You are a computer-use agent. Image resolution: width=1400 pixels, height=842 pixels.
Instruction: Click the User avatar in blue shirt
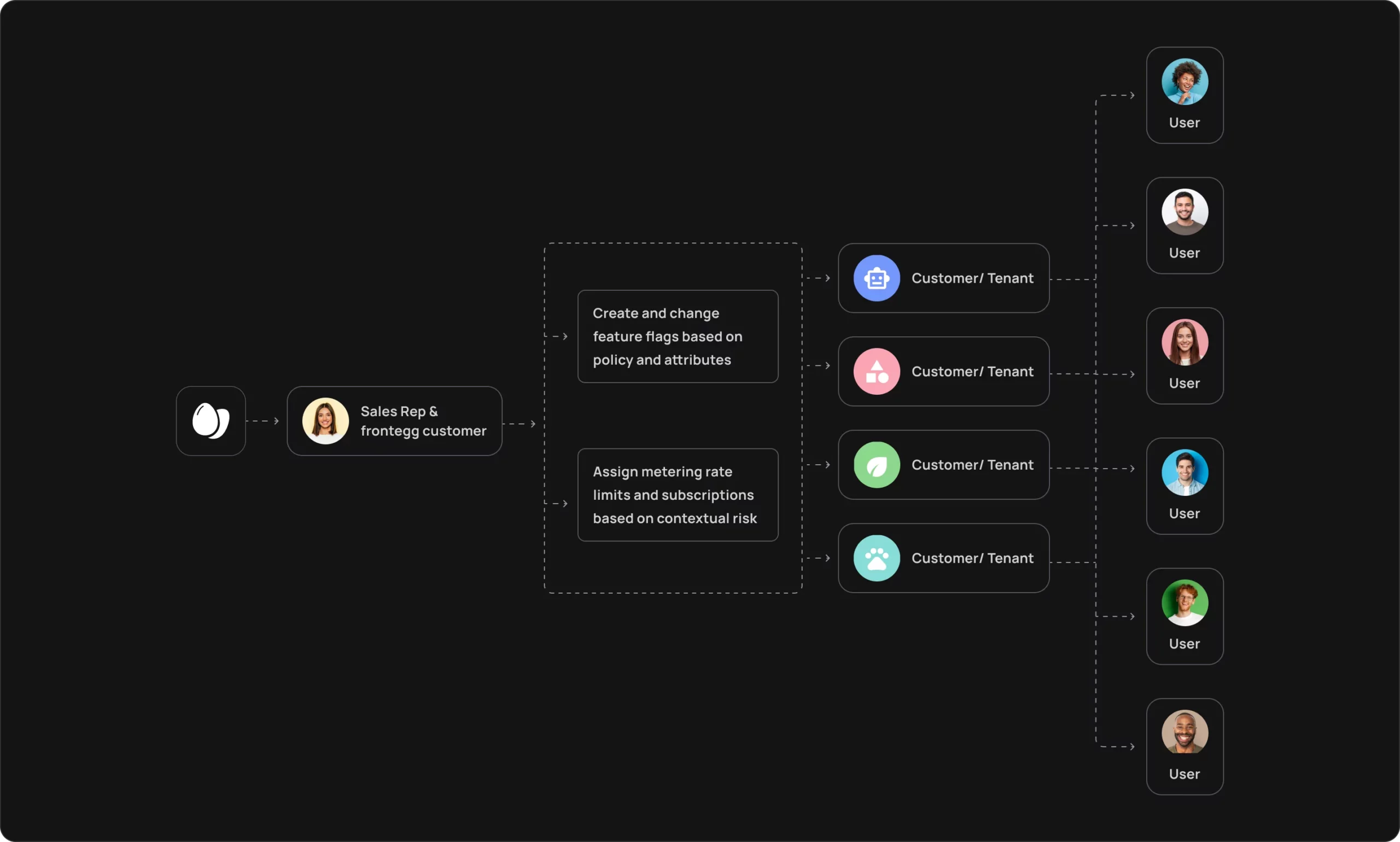[x=1185, y=471]
